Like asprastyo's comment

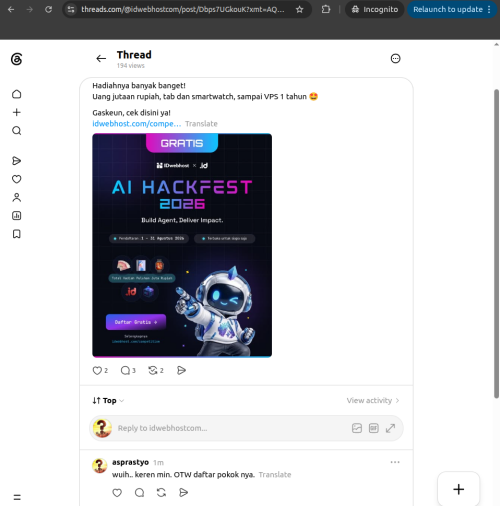pos(117,492)
